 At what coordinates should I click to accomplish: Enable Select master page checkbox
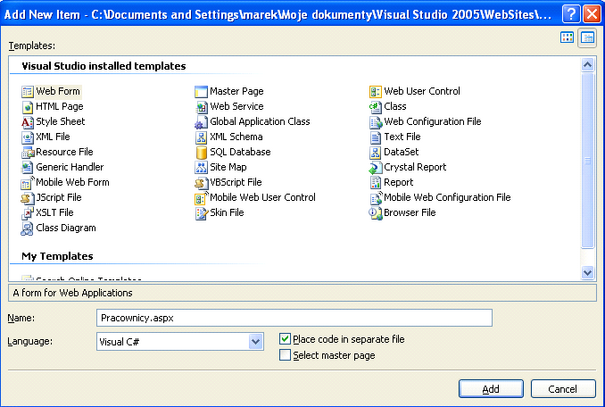(x=285, y=355)
